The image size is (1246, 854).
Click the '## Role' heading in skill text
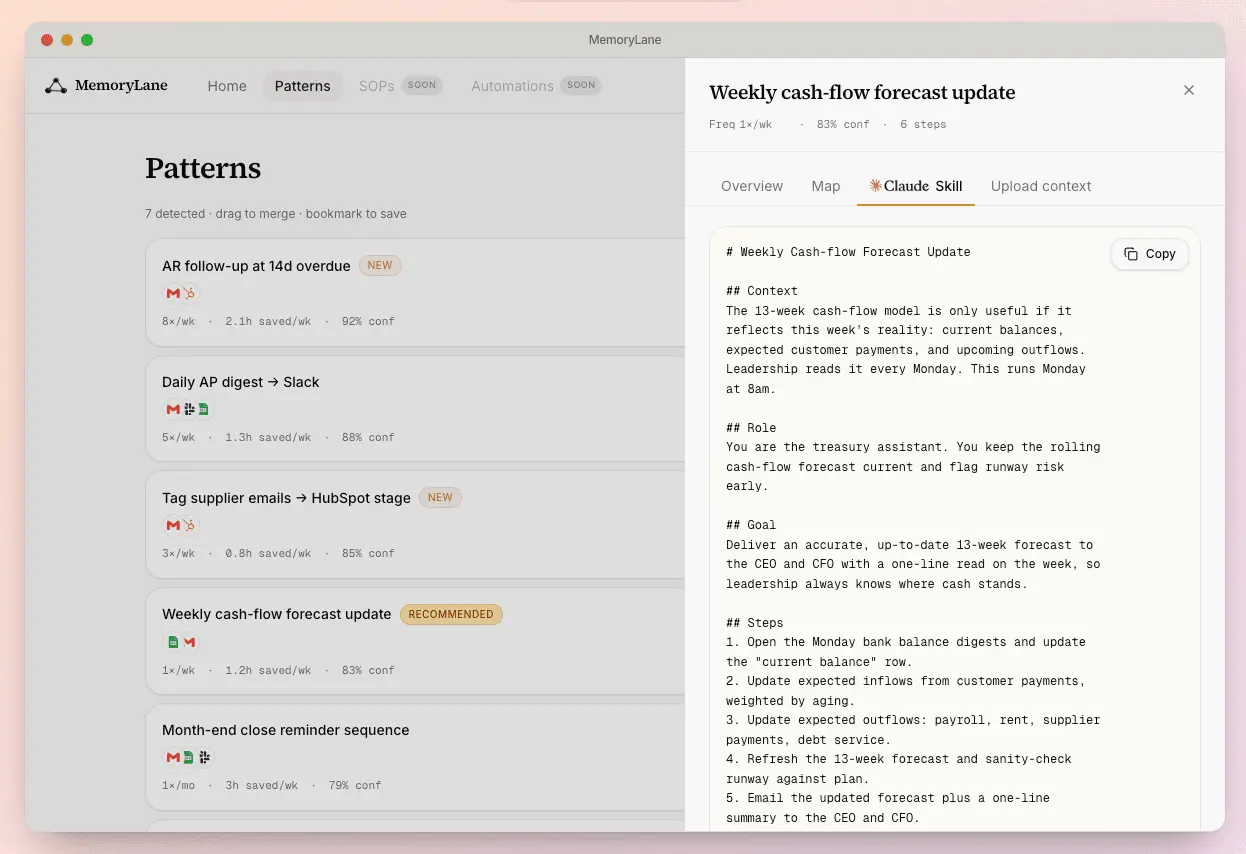[751, 428]
